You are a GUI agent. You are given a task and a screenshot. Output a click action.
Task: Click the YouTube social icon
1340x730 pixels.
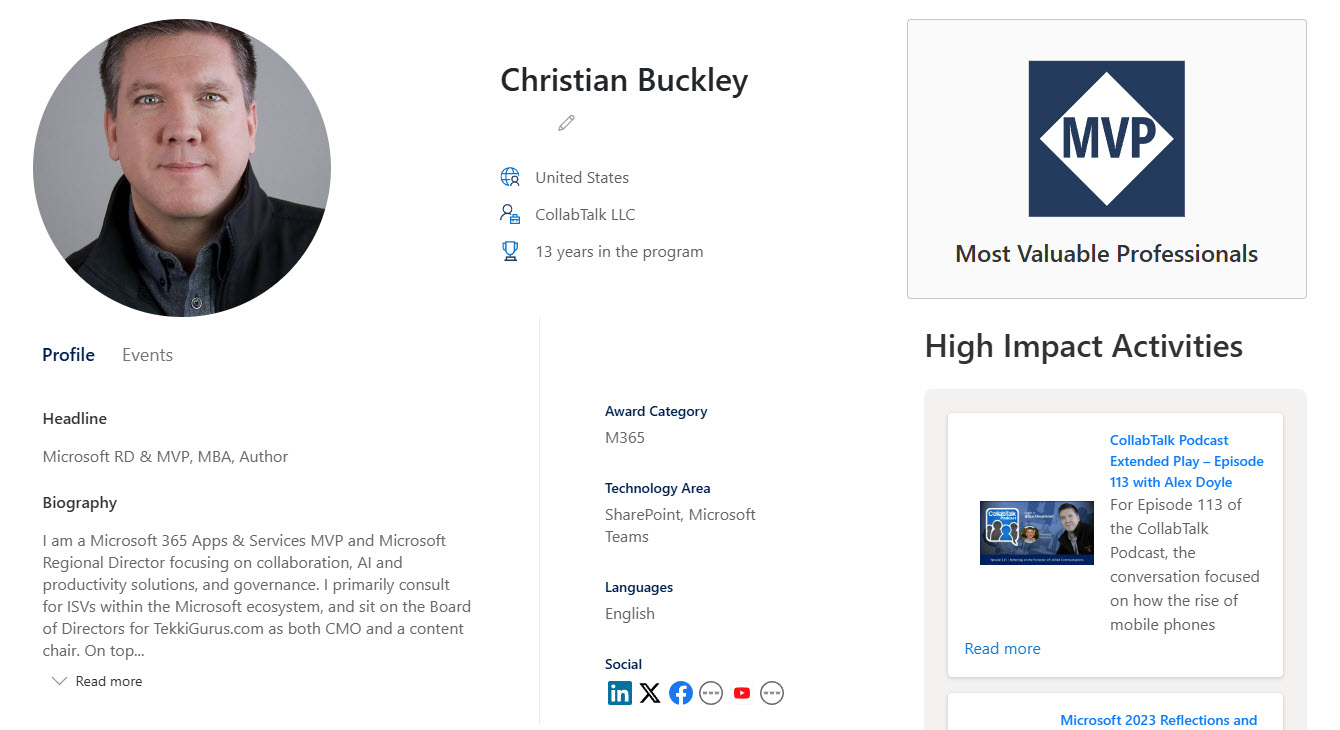click(741, 692)
